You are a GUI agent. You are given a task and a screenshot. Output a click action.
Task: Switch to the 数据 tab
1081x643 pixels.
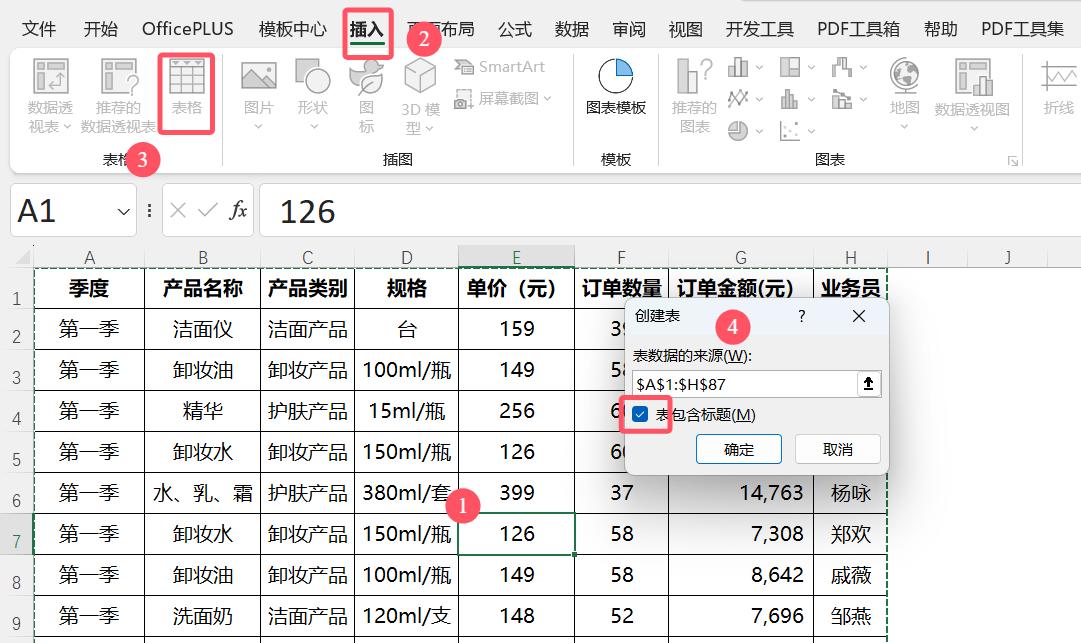point(572,29)
